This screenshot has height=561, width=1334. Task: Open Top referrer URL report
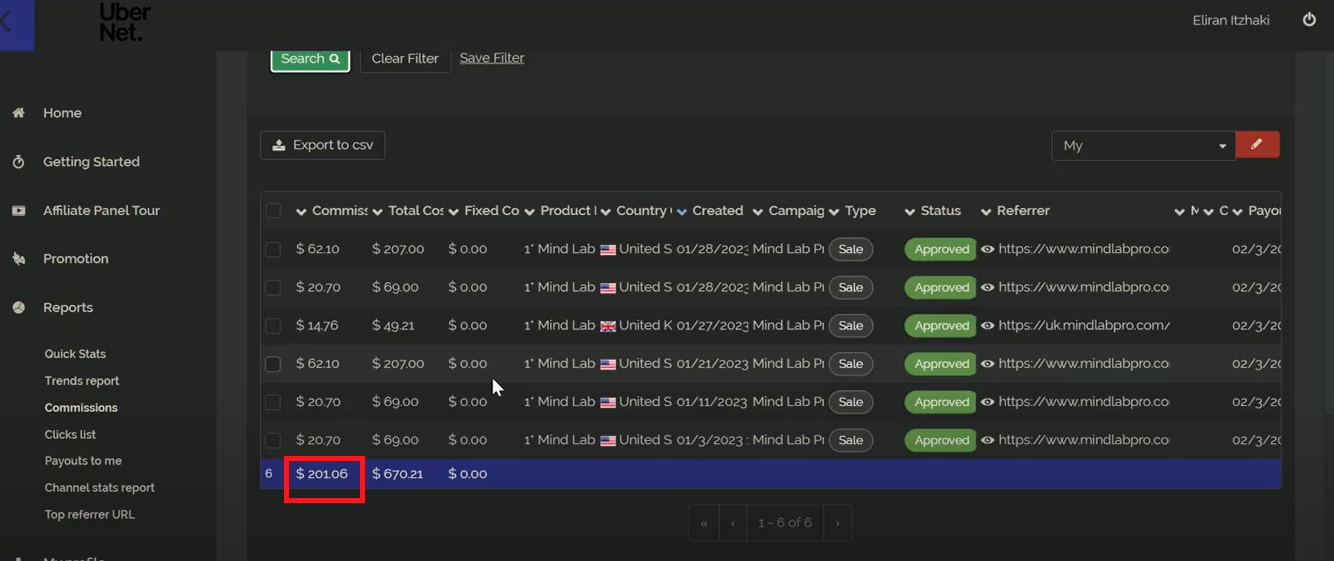(89, 515)
